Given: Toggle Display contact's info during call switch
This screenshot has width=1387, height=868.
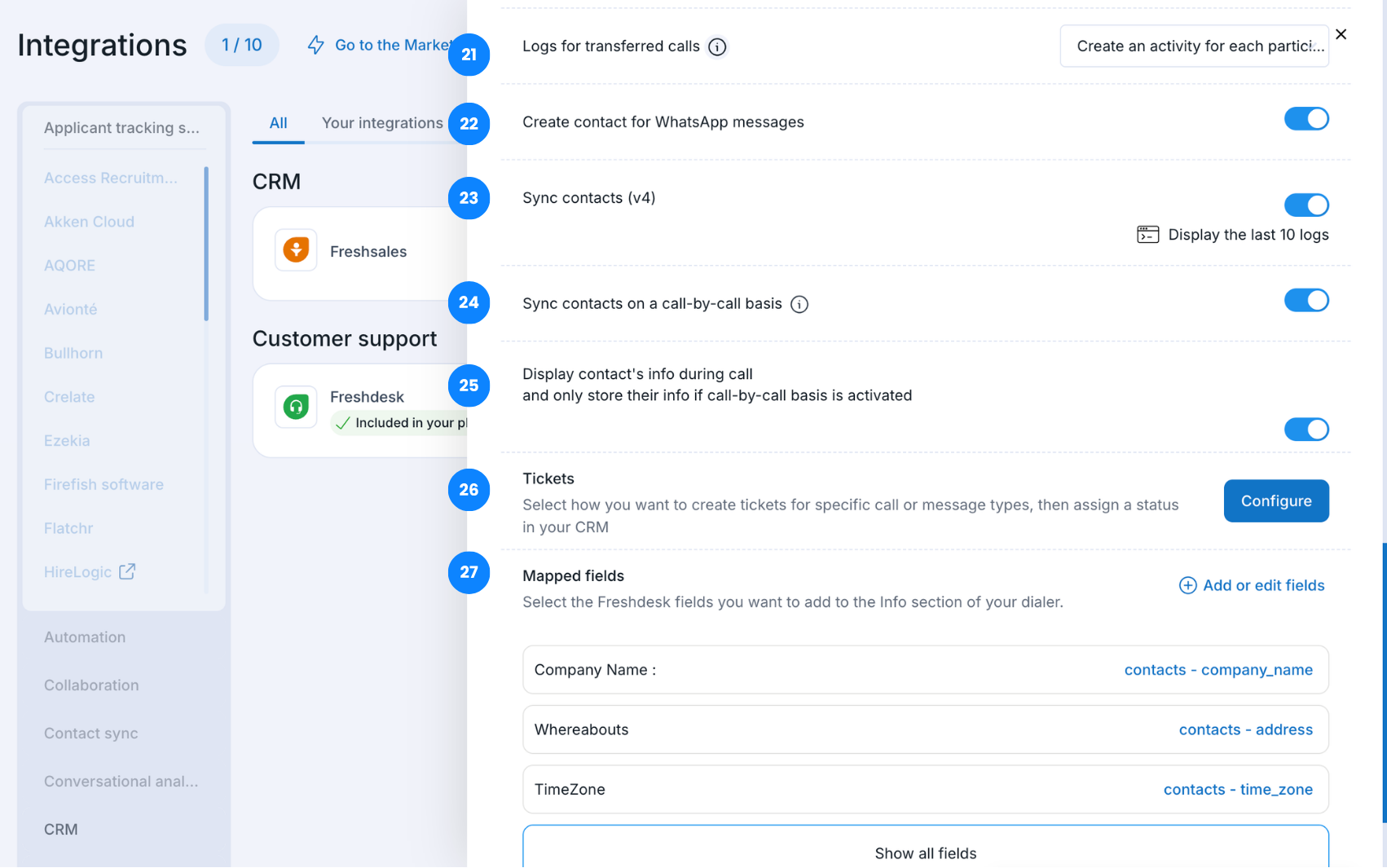Looking at the screenshot, I should [1306, 430].
